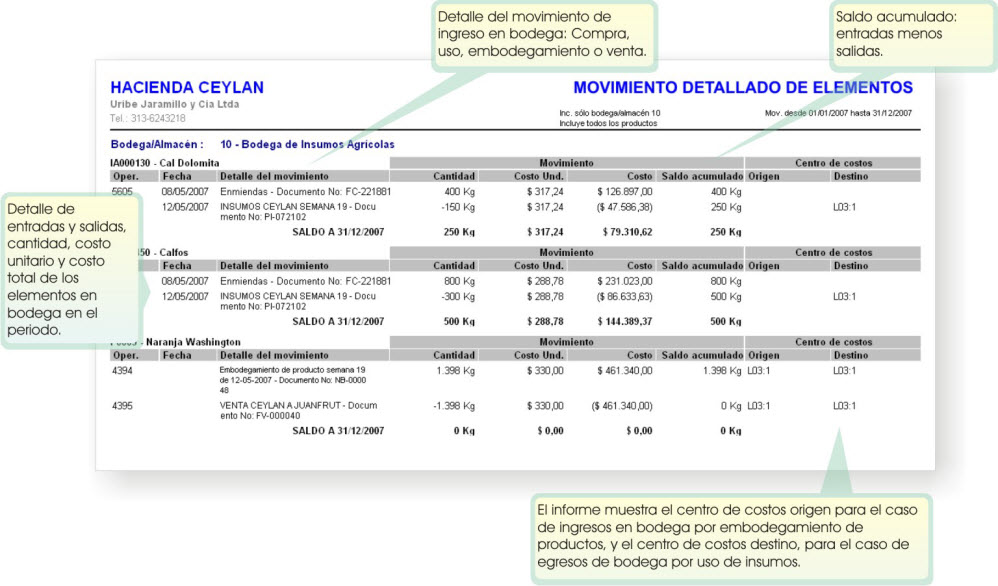Click the negative cost ($ 47.586,38)

[x=622, y=207]
